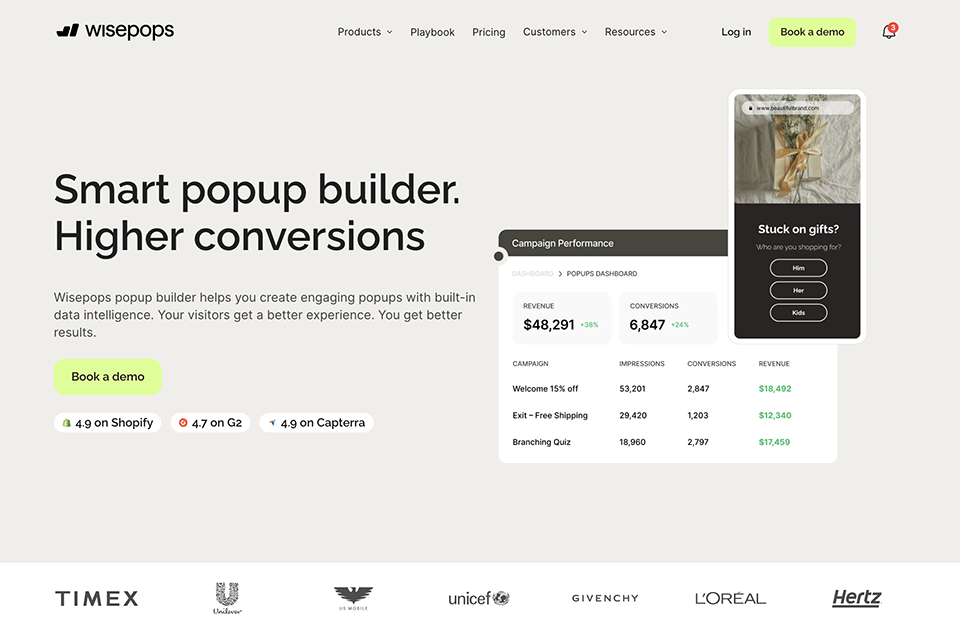This screenshot has width=960, height=640.
Task: Click the Welcome 15% off campaign row
Action: pos(668,389)
